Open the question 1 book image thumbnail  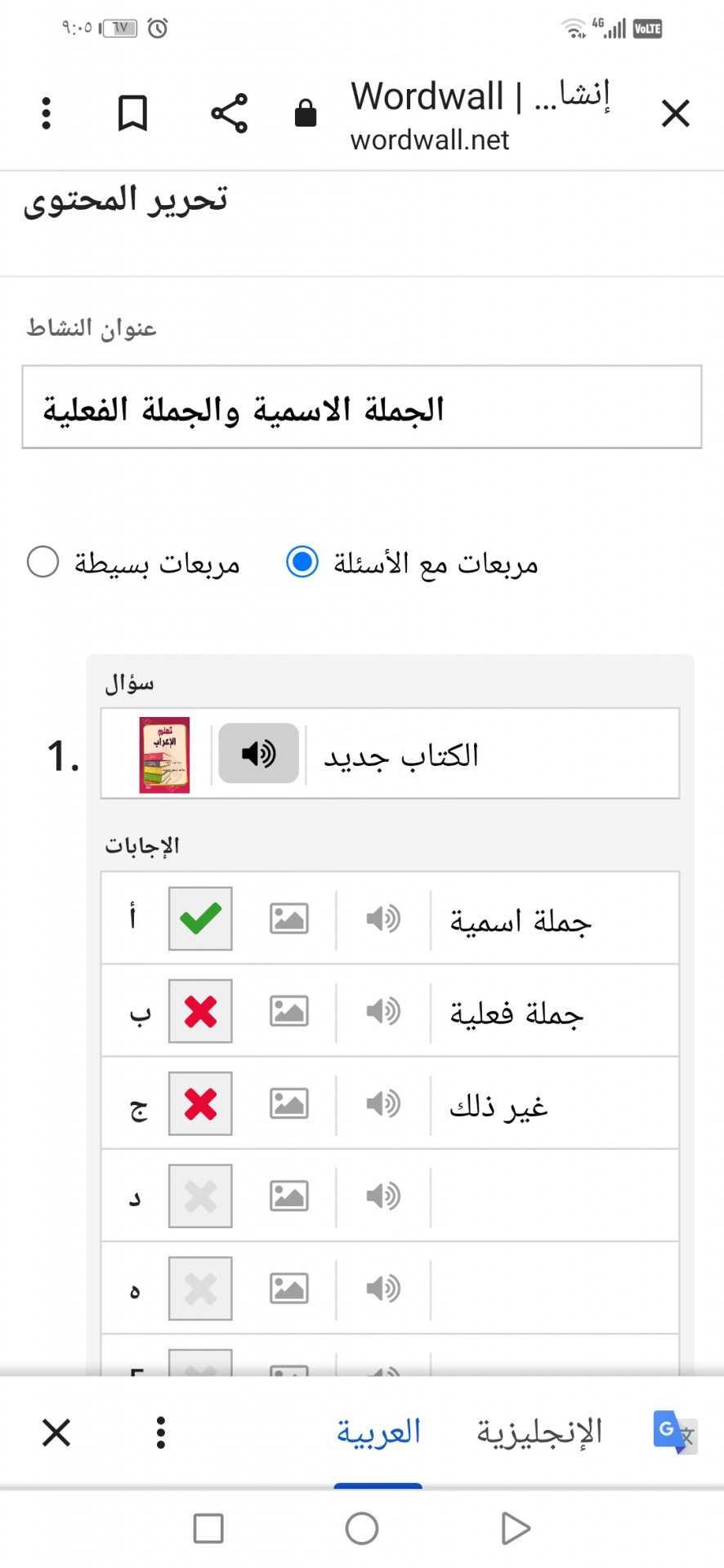pyautogui.click(x=164, y=755)
